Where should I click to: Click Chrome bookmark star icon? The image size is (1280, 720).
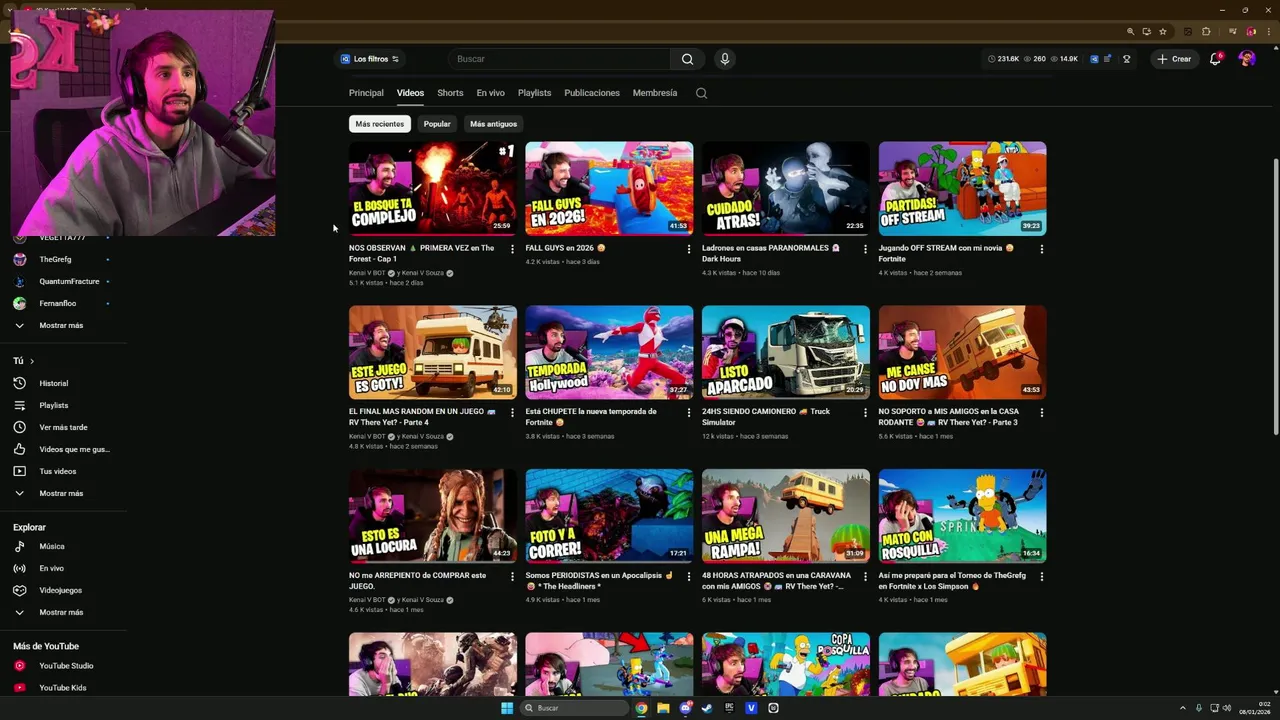coord(1163,31)
